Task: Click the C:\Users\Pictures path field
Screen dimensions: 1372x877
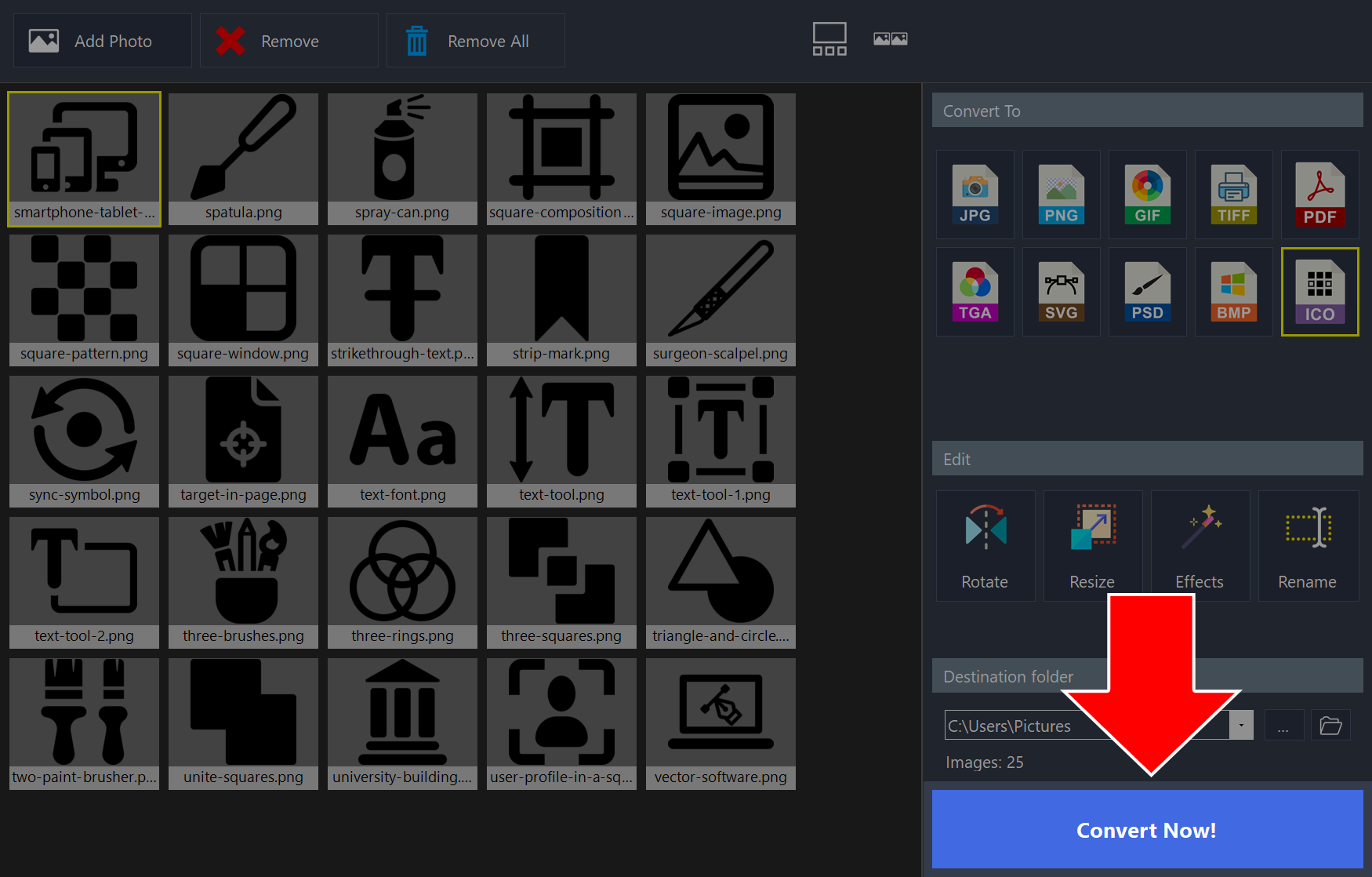Action: [1087, 725]
